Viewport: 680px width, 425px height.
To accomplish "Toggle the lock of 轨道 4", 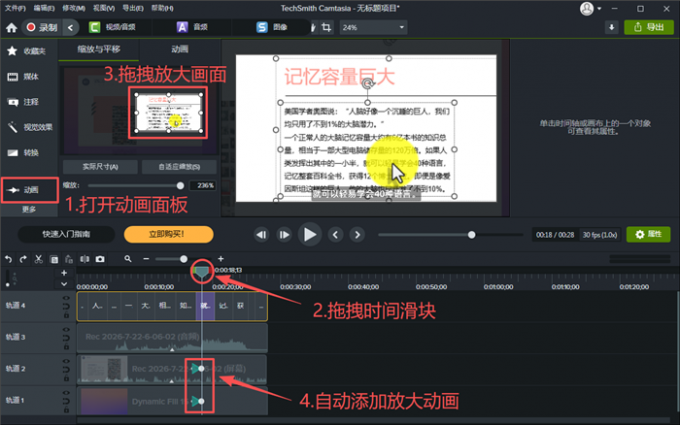I will coord(66,315).
